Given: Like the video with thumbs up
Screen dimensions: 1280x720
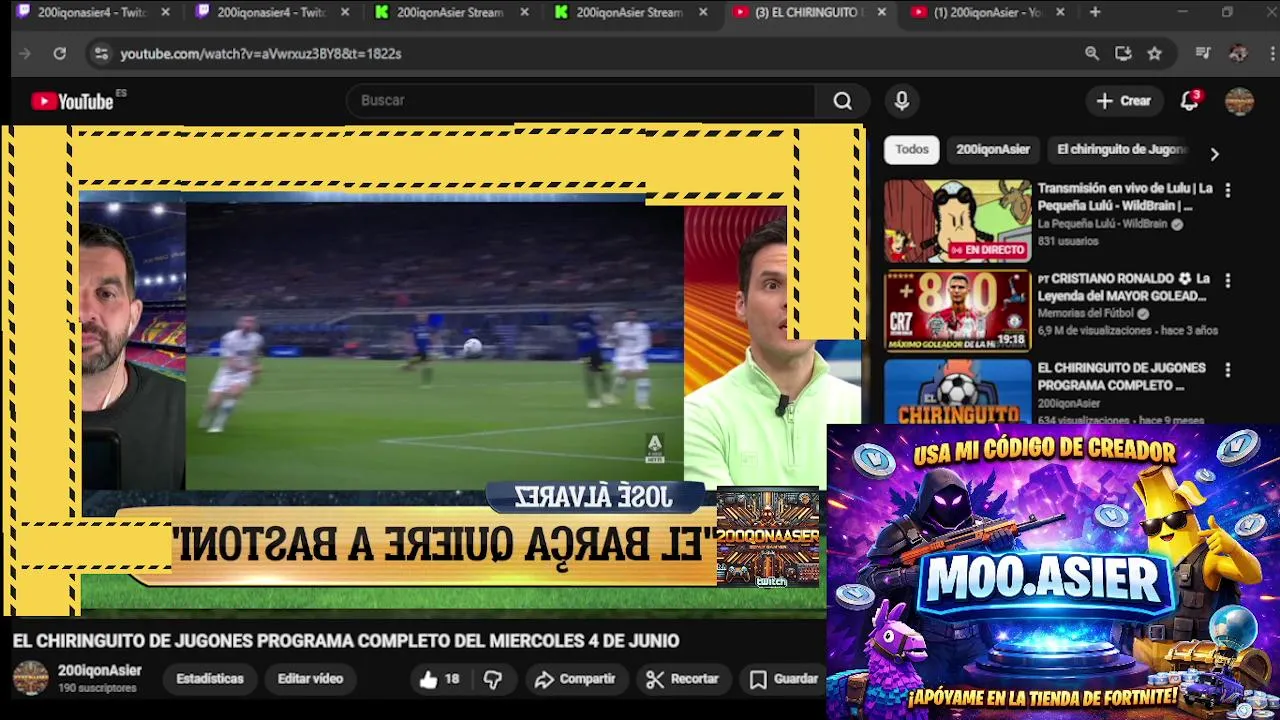Looking at the screenshot, I should (438, 679).
